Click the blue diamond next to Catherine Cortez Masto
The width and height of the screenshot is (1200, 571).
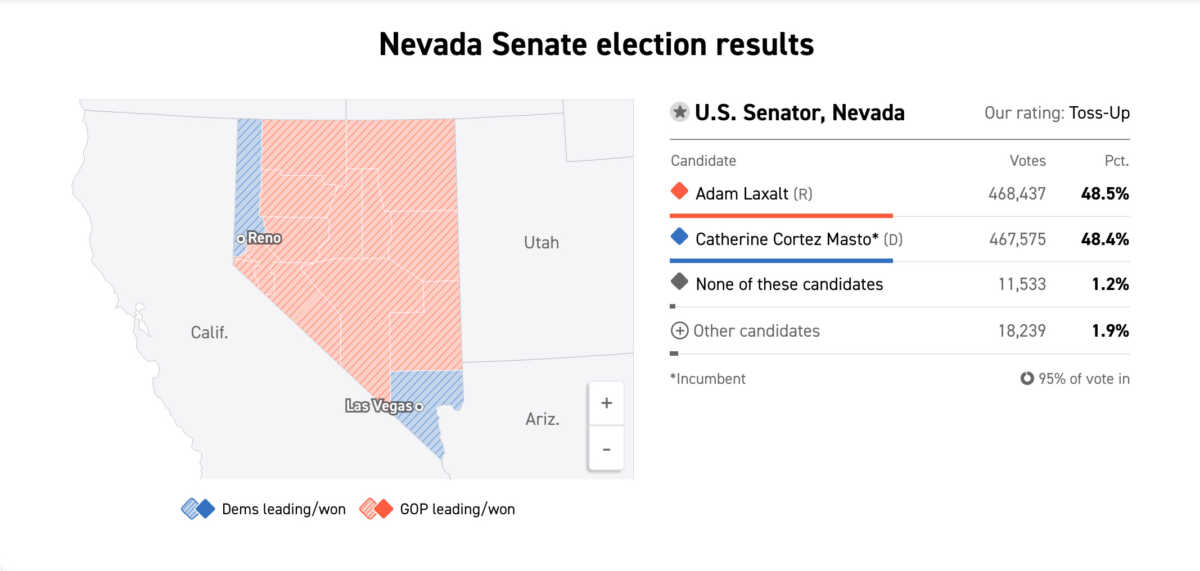pyautogui.click(x=680, y=238)
